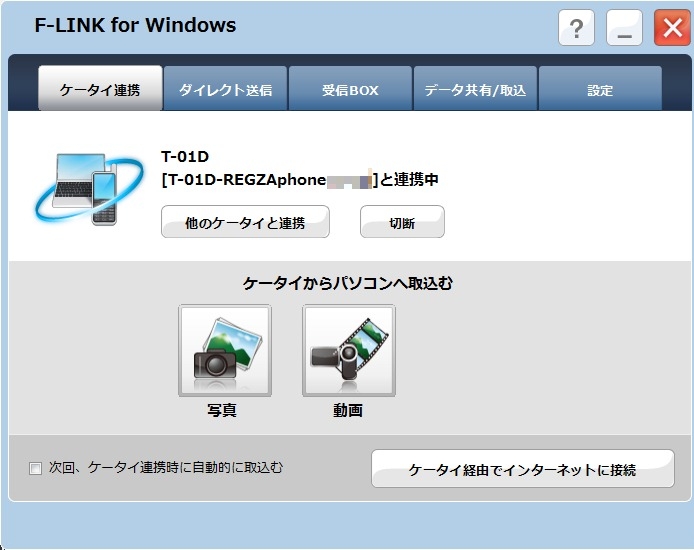Go to the 設定 tab
694x550 pixels.
click(x=600, y=88)
